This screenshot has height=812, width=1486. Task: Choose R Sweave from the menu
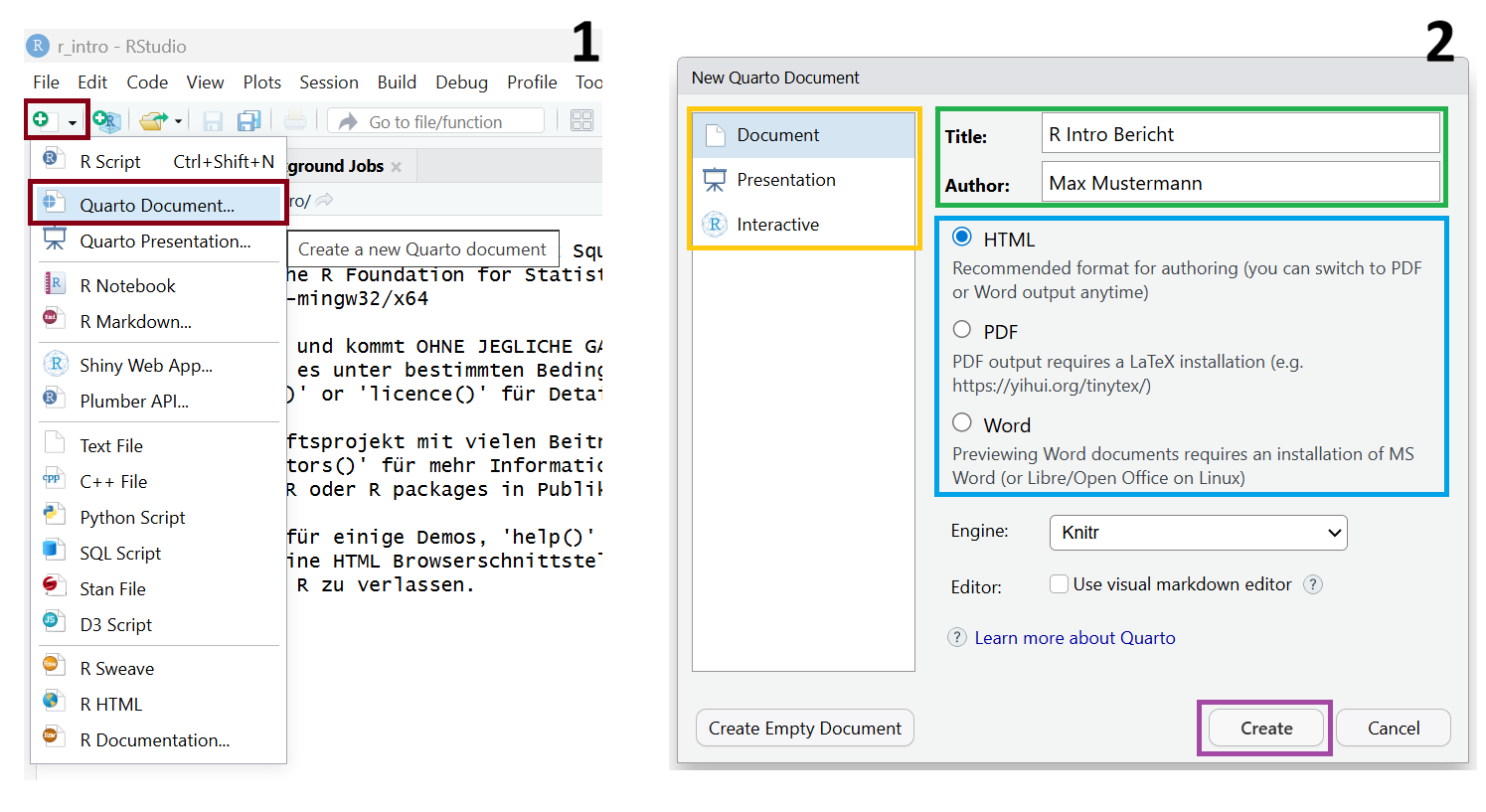158,668
